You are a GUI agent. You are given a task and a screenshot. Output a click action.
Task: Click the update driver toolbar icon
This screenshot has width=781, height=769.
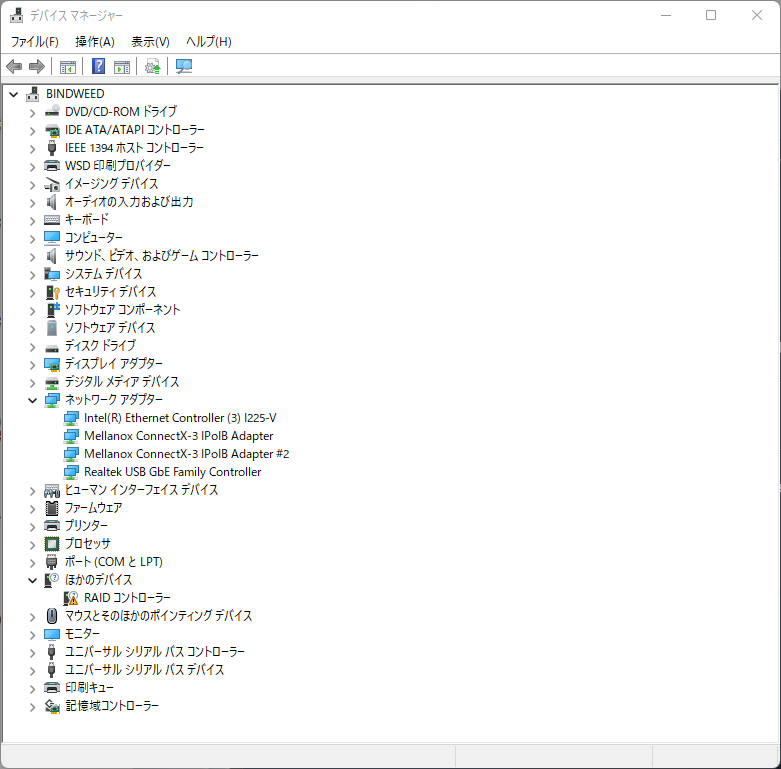[x=152, y=66]
